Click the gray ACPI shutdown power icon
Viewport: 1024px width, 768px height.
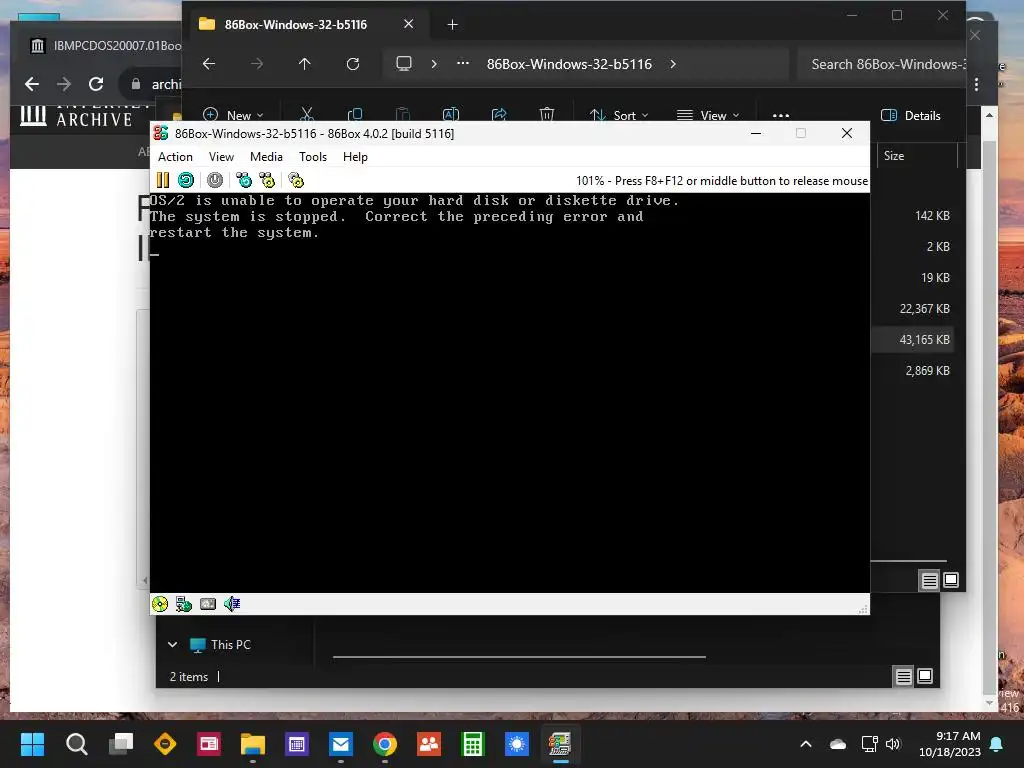coord(215,180)
